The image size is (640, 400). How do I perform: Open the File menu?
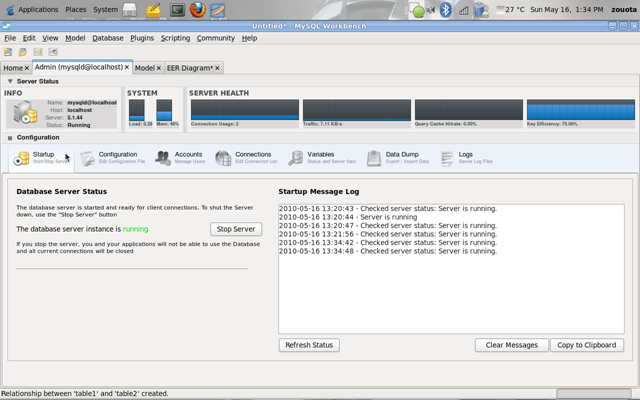(10, 38)
